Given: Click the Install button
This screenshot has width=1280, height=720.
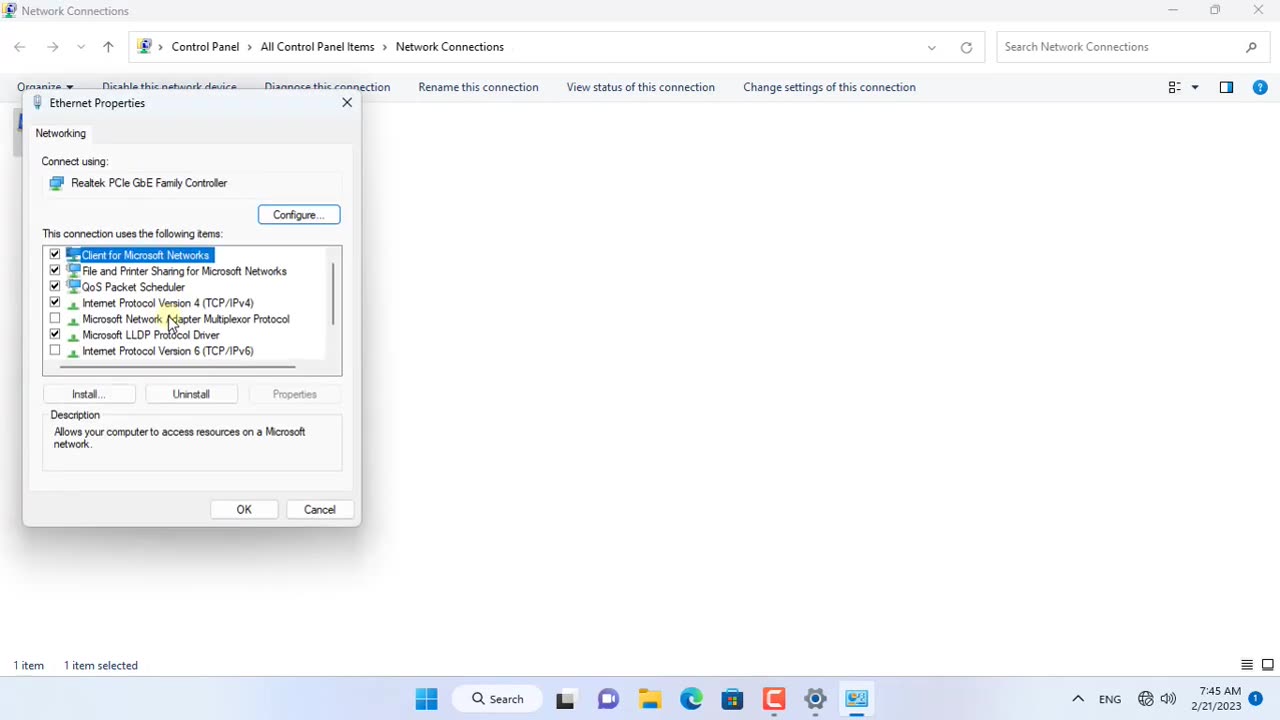Looking at the screenshot, I should click(x=88, y=394).
